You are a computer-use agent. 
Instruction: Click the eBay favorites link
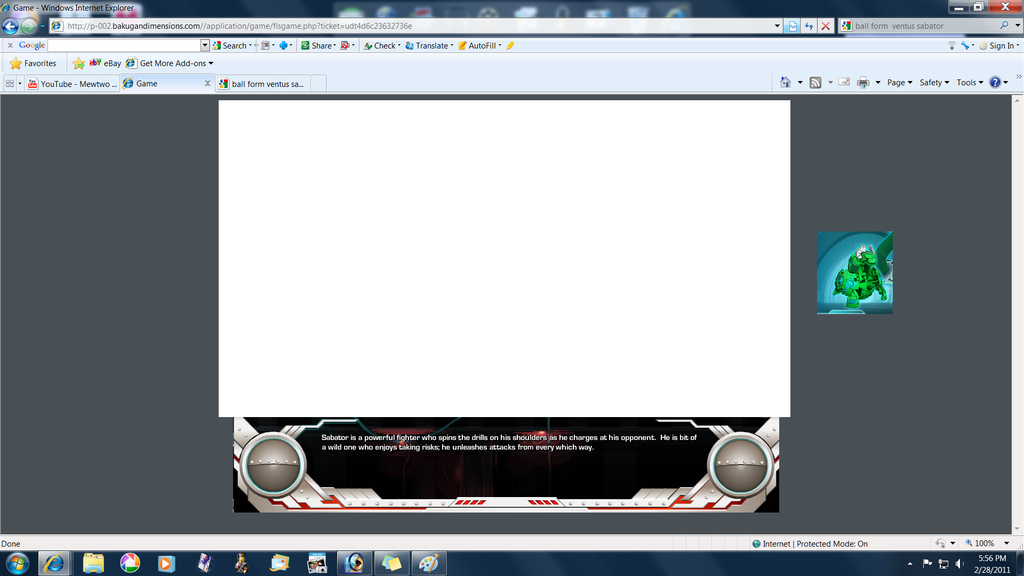pos(105,63)
